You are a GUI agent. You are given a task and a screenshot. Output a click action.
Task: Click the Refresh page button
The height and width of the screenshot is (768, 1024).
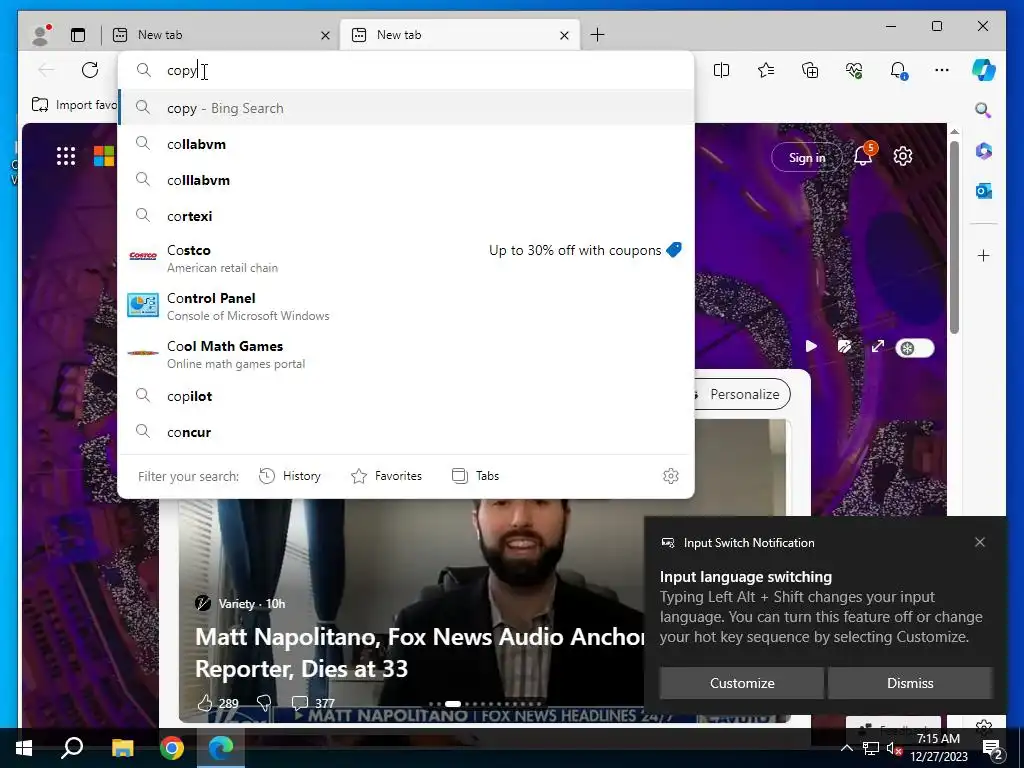[90, 70]
